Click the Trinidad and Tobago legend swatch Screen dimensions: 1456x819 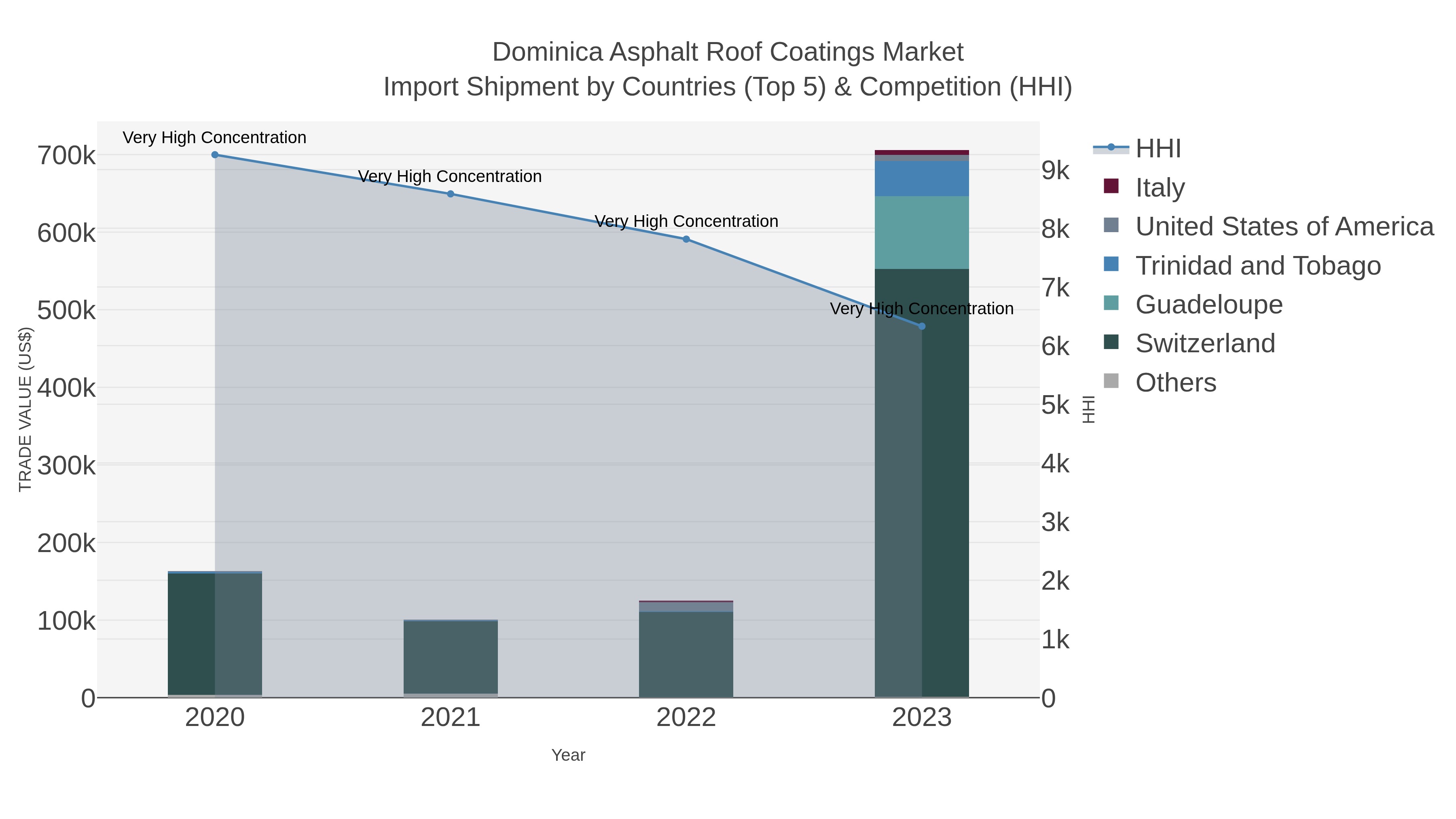1111,264
